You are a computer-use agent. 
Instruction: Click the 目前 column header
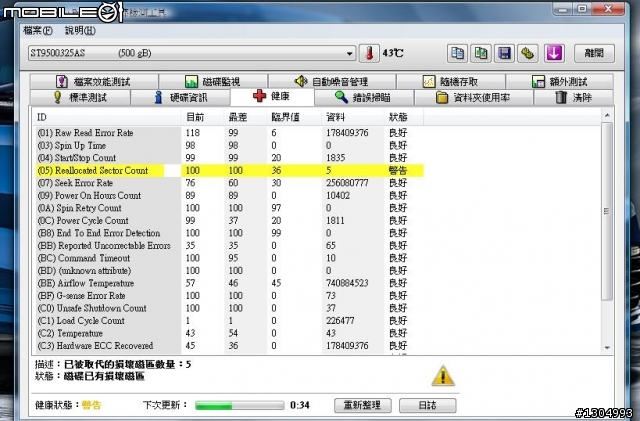(202, 117)
